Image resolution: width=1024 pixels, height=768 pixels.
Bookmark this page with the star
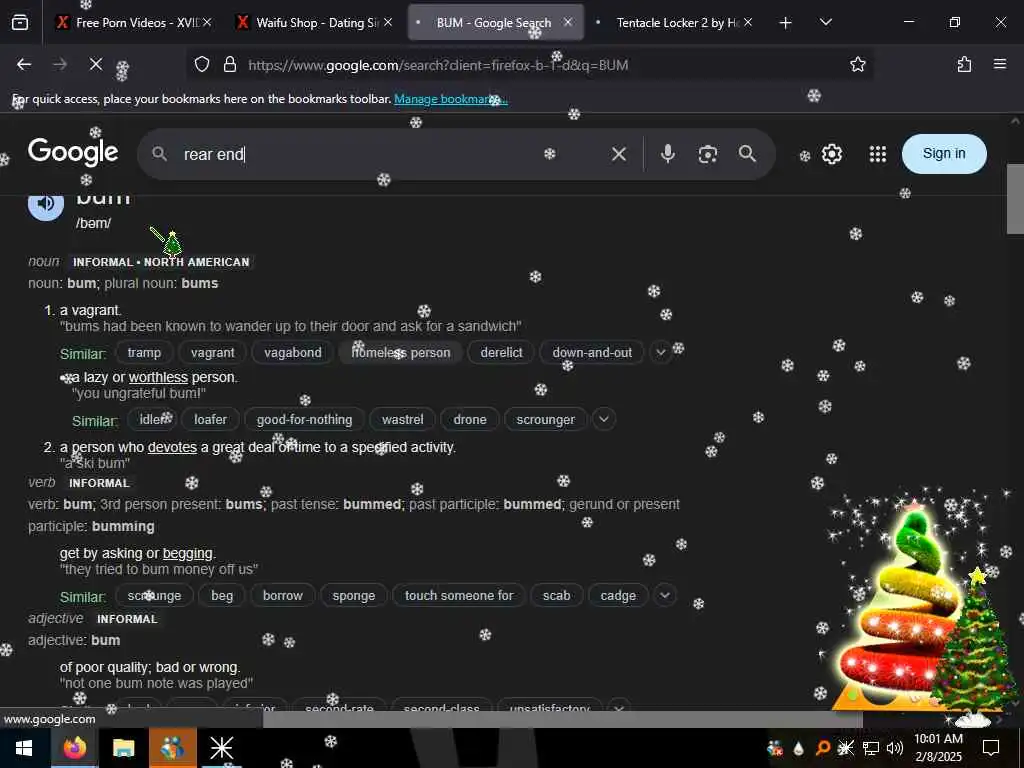(857, 64)
